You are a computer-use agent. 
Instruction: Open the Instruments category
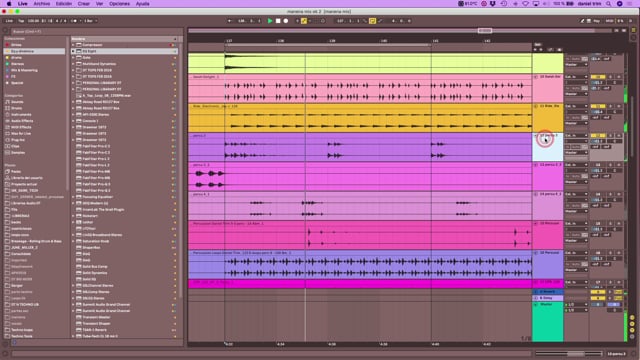[x=21, y=115]
